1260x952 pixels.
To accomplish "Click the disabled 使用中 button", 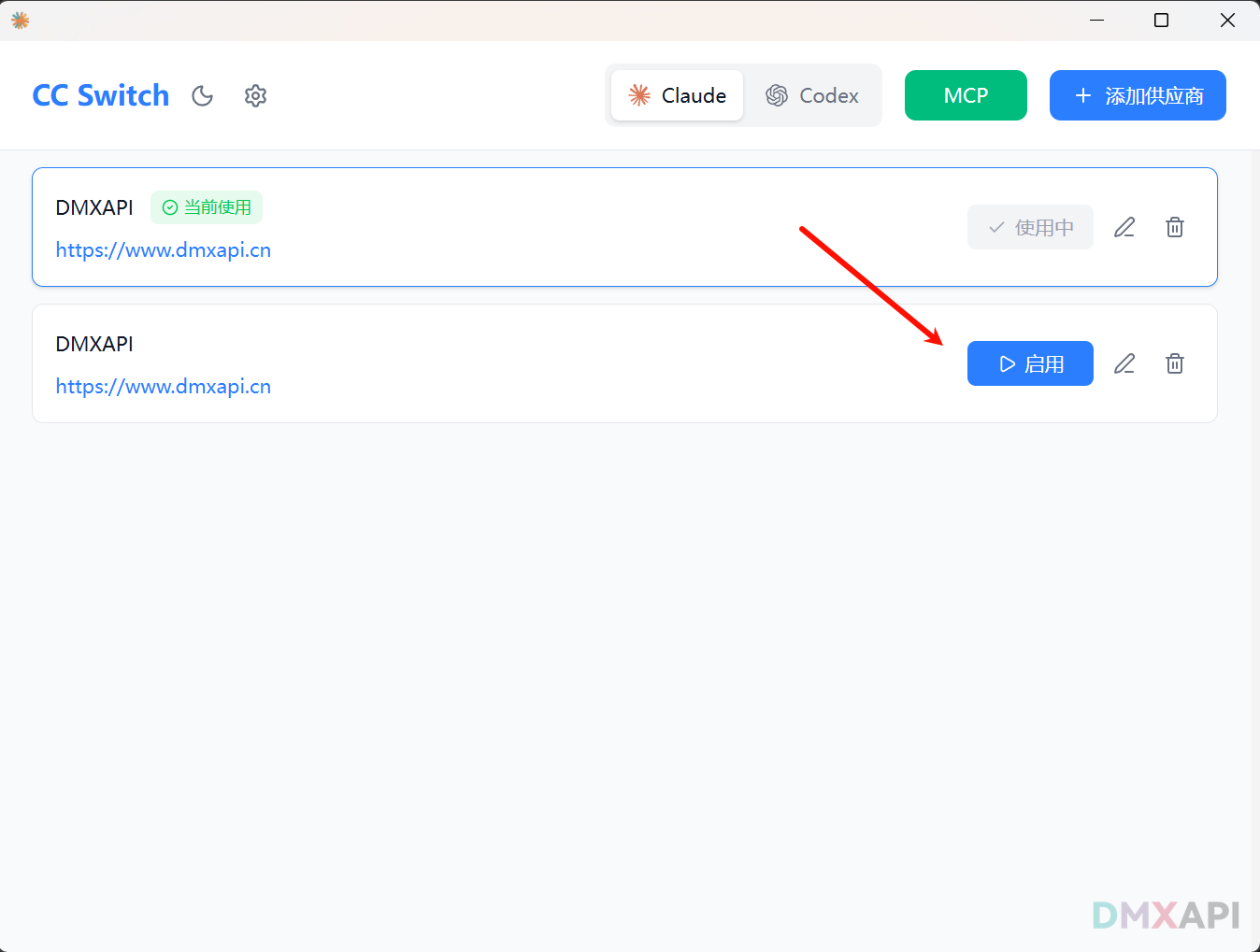I will 1030,227.
